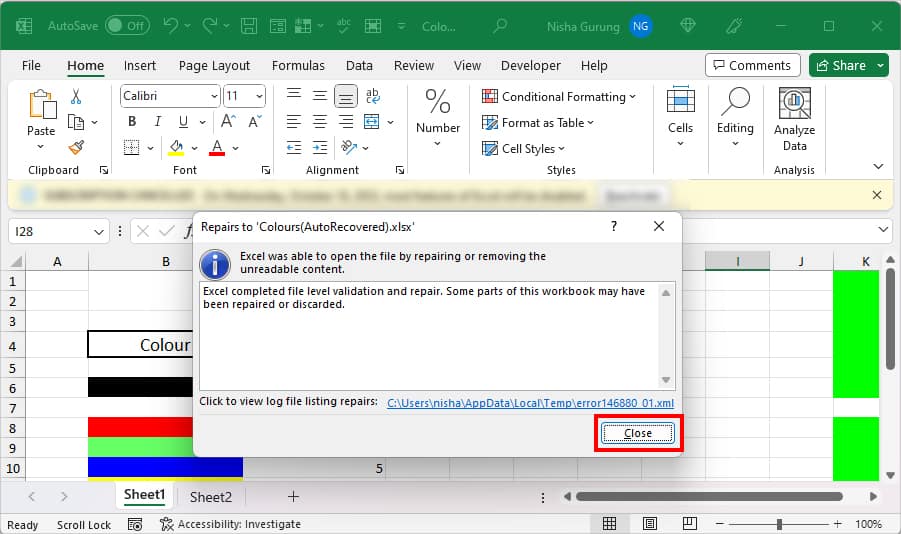The width and height of the screenshot is (901, 534).
Task: Click the Borders icon
Action: click(132, 148)
